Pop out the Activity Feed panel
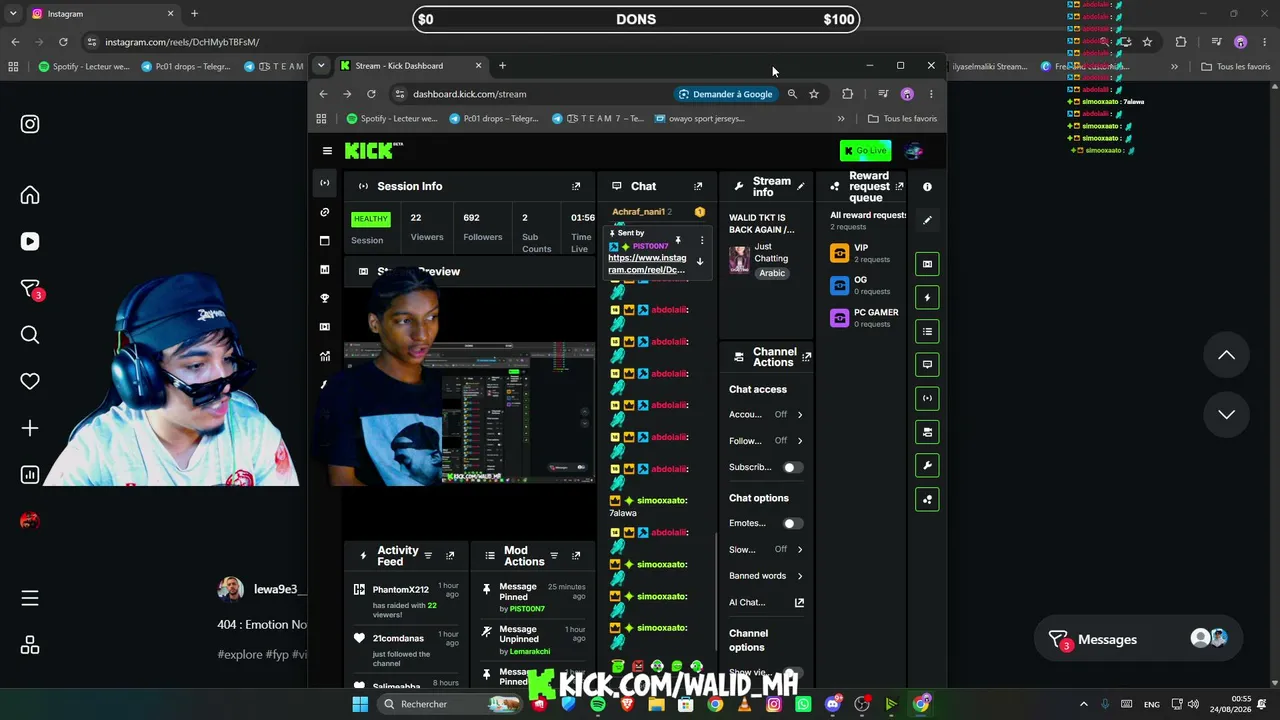 (x=450, y=556)
